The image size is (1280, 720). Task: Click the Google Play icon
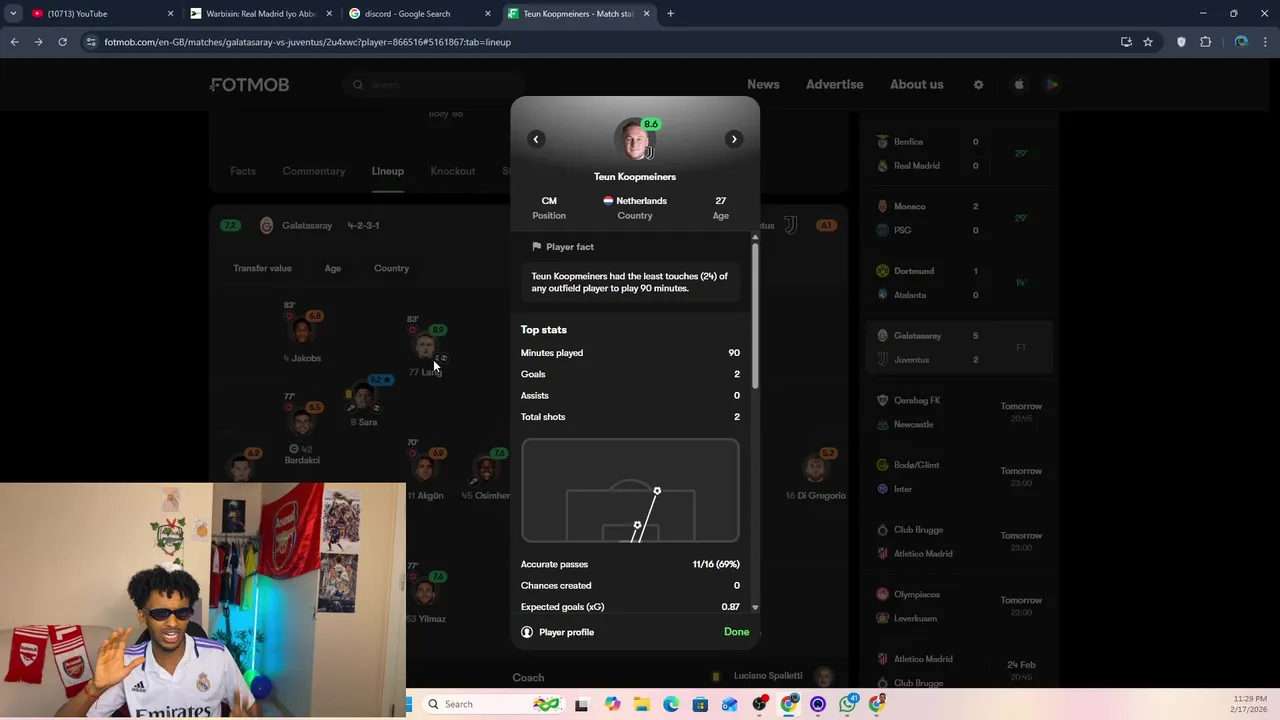point(1052,85)
